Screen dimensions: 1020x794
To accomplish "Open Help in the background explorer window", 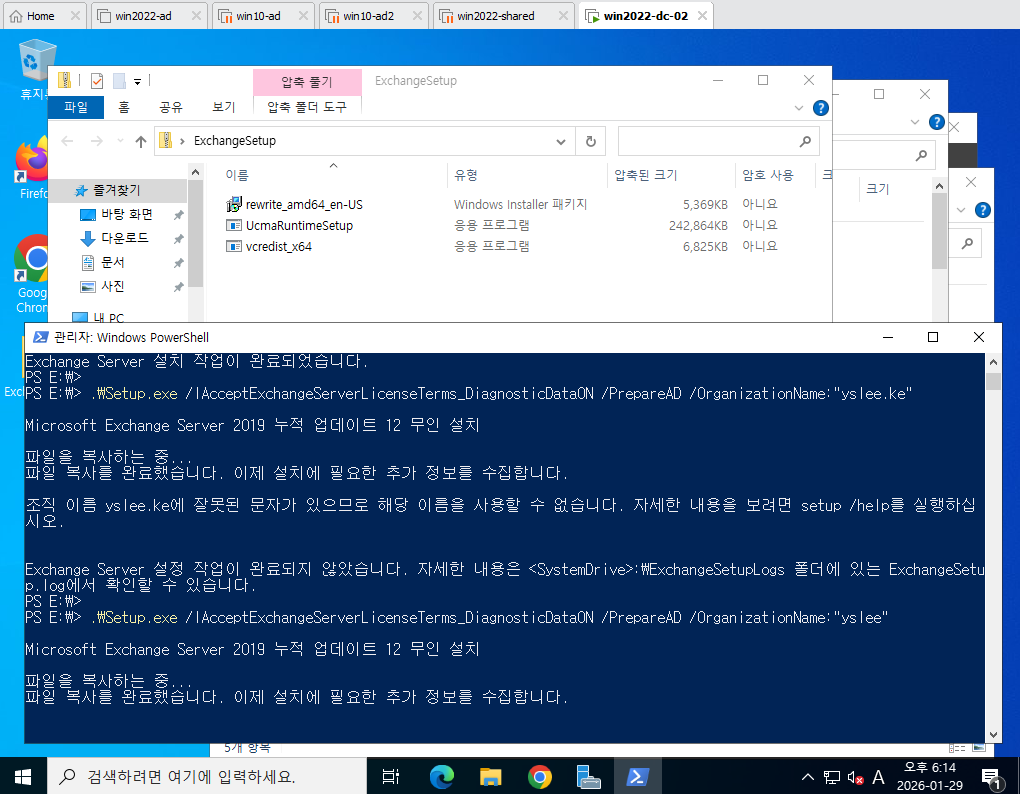I will coord(937,122).
